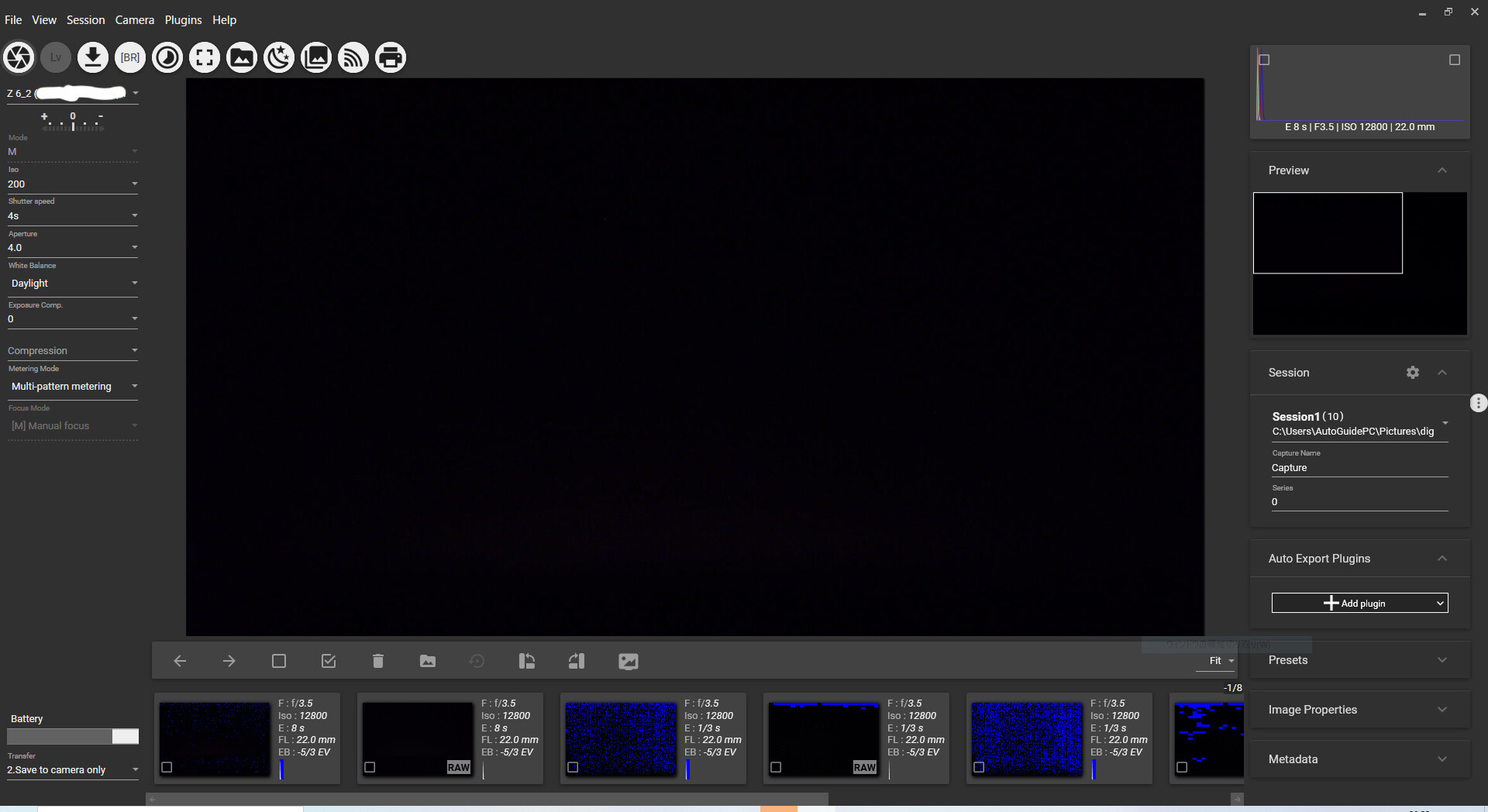Click the image preview picture icon

(629, 661)
